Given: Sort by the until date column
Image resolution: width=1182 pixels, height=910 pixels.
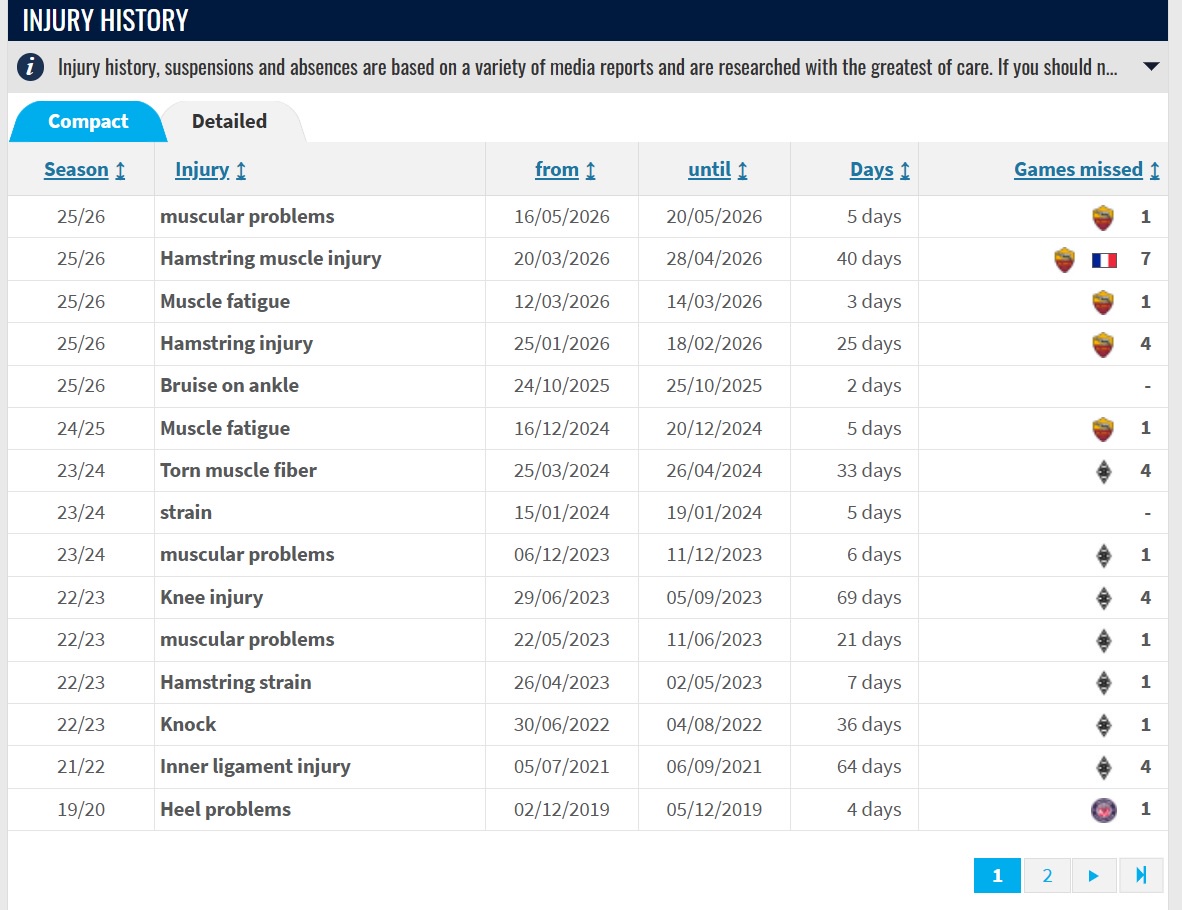Looking at the screenshot, I should (x=718, y=170).
